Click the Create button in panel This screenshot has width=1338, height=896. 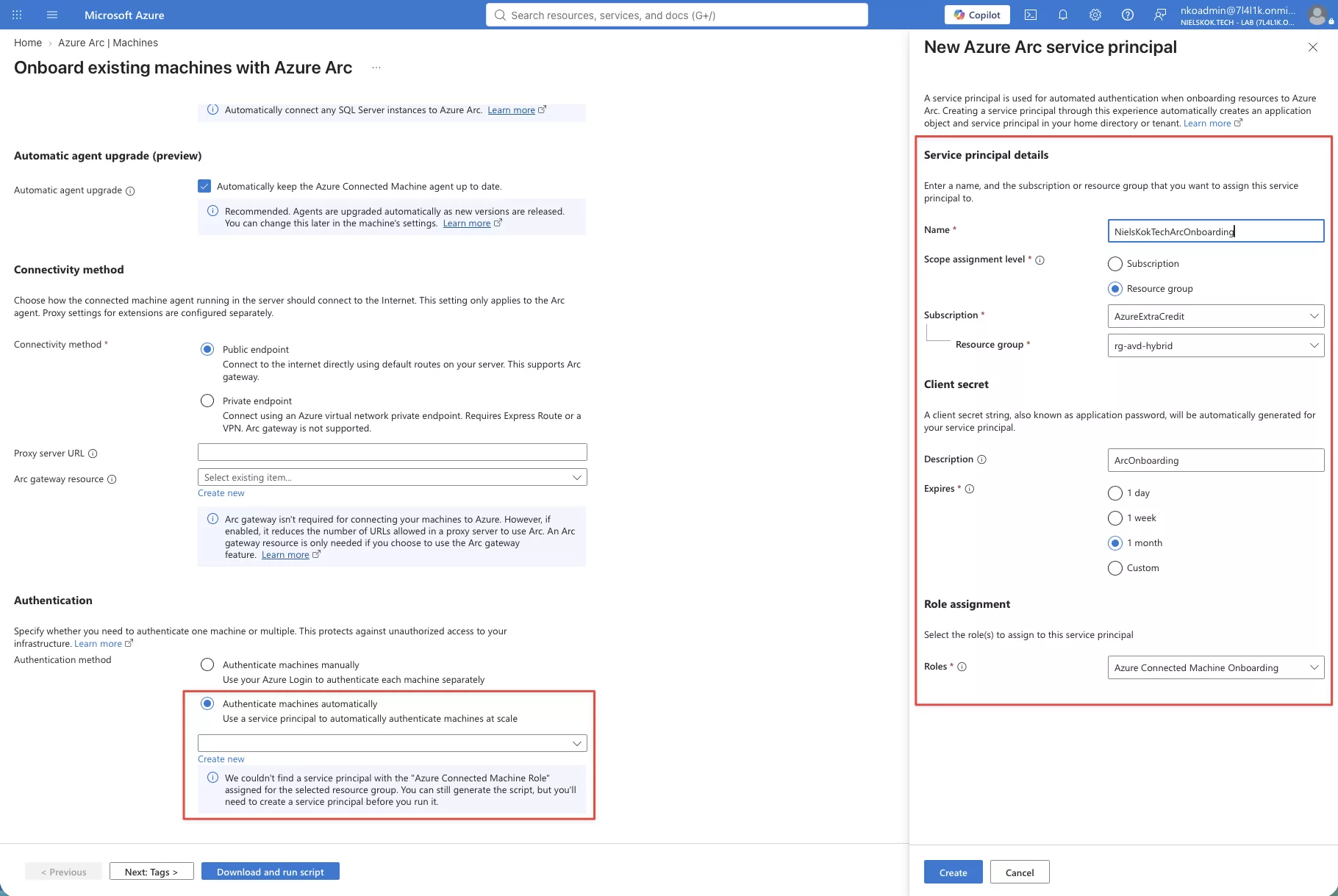click(x=953, y=872)
